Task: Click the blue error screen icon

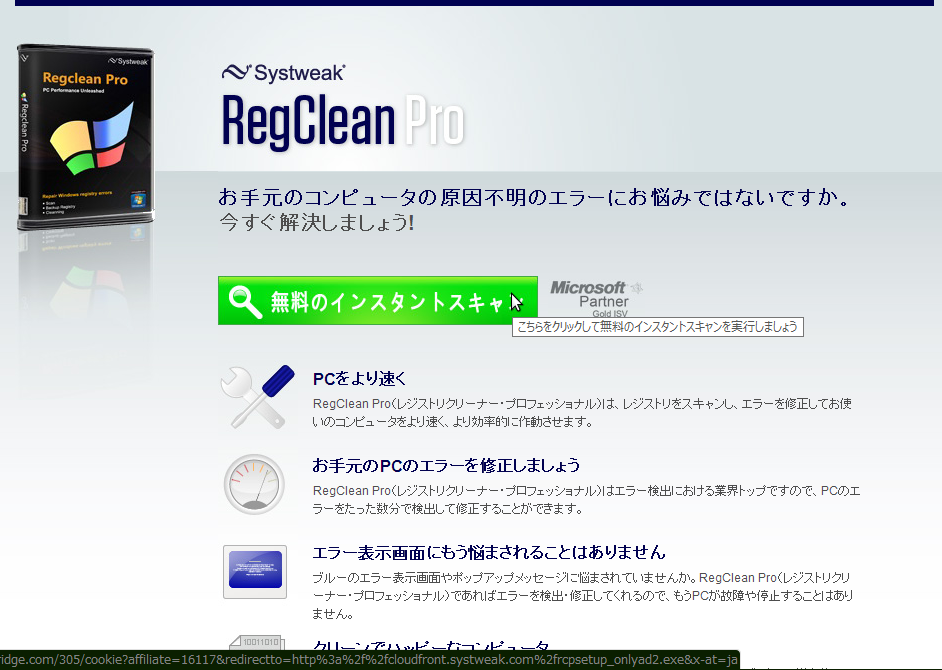Action: click(255, 571)
